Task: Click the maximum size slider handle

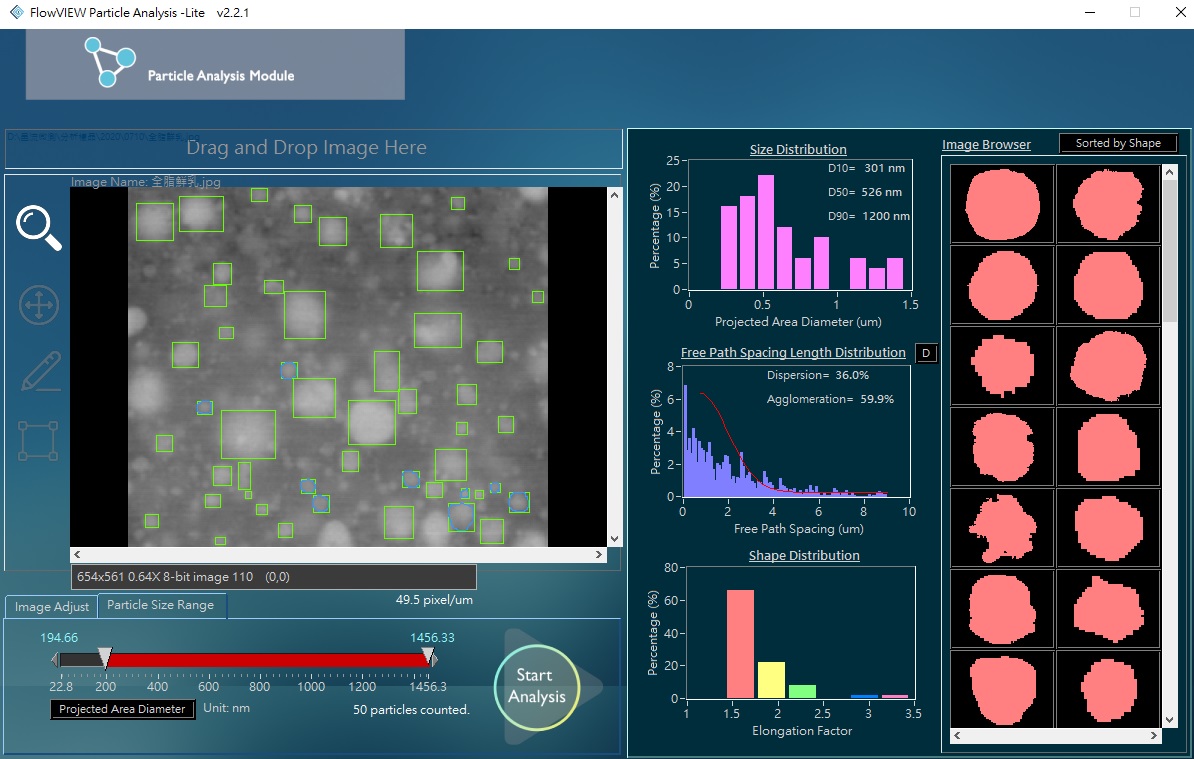Action: point(429,657)
